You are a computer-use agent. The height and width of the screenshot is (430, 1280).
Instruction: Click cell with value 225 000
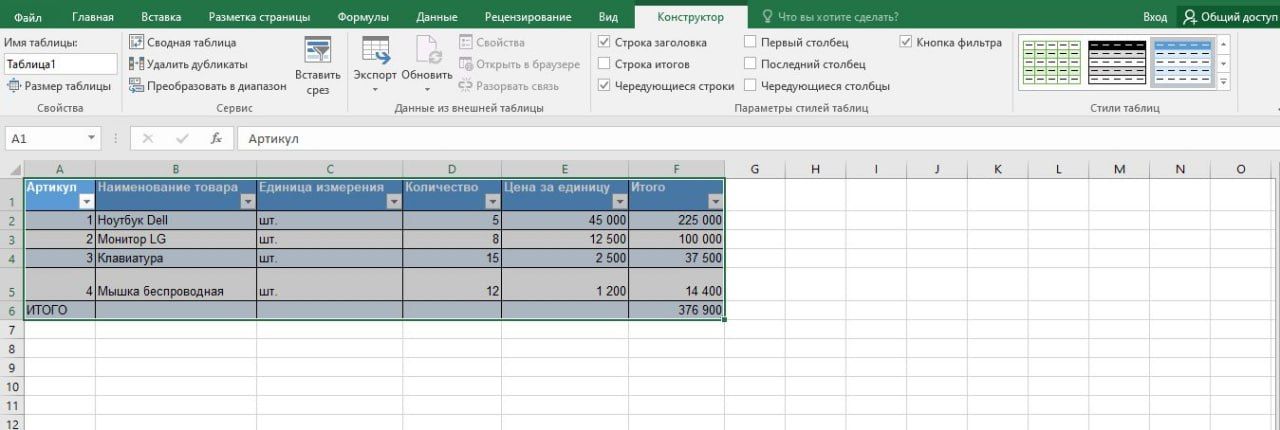click(677, 220)
